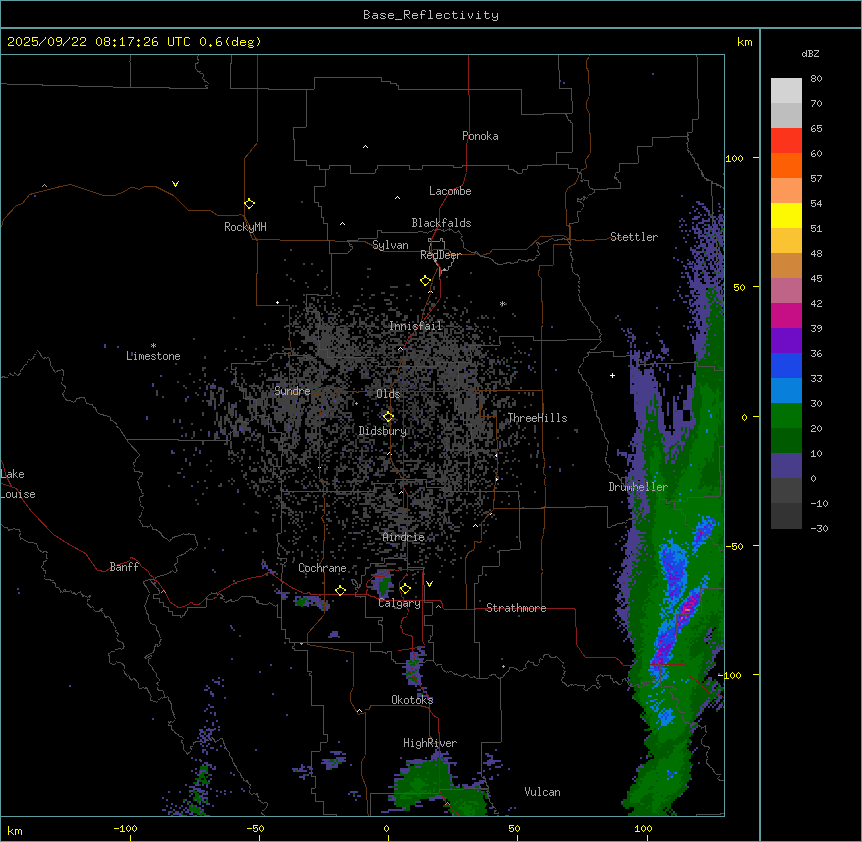Click the white plus marker east of ThreeHills
This screenshot has height=842, width=862.
[x=612, y=375]
